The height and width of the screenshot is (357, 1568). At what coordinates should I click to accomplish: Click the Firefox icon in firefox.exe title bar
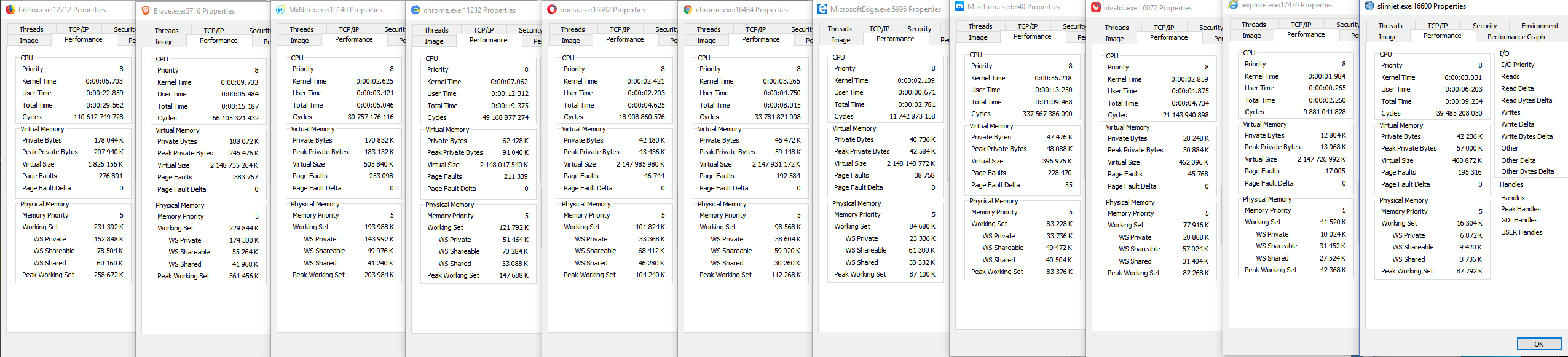pos(10,10)
